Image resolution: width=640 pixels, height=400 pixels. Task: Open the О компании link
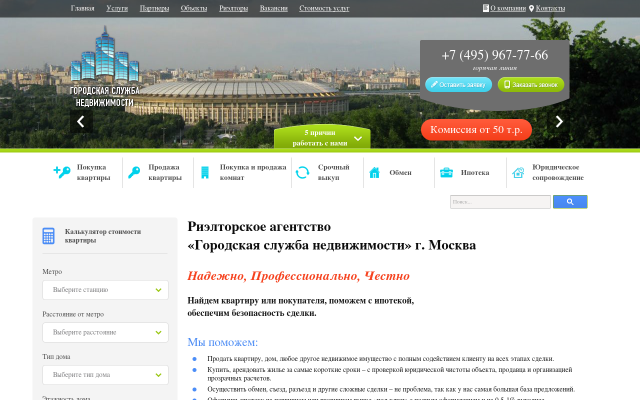[x=508, y=8]
